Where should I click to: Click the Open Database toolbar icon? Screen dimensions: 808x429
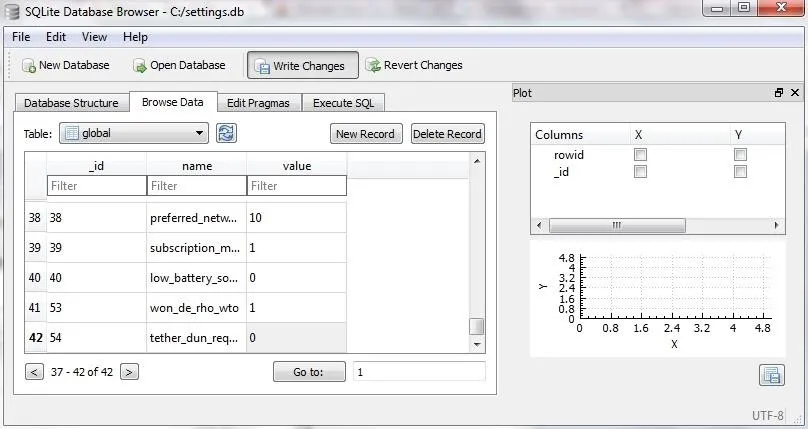click(x=139, y=65)
